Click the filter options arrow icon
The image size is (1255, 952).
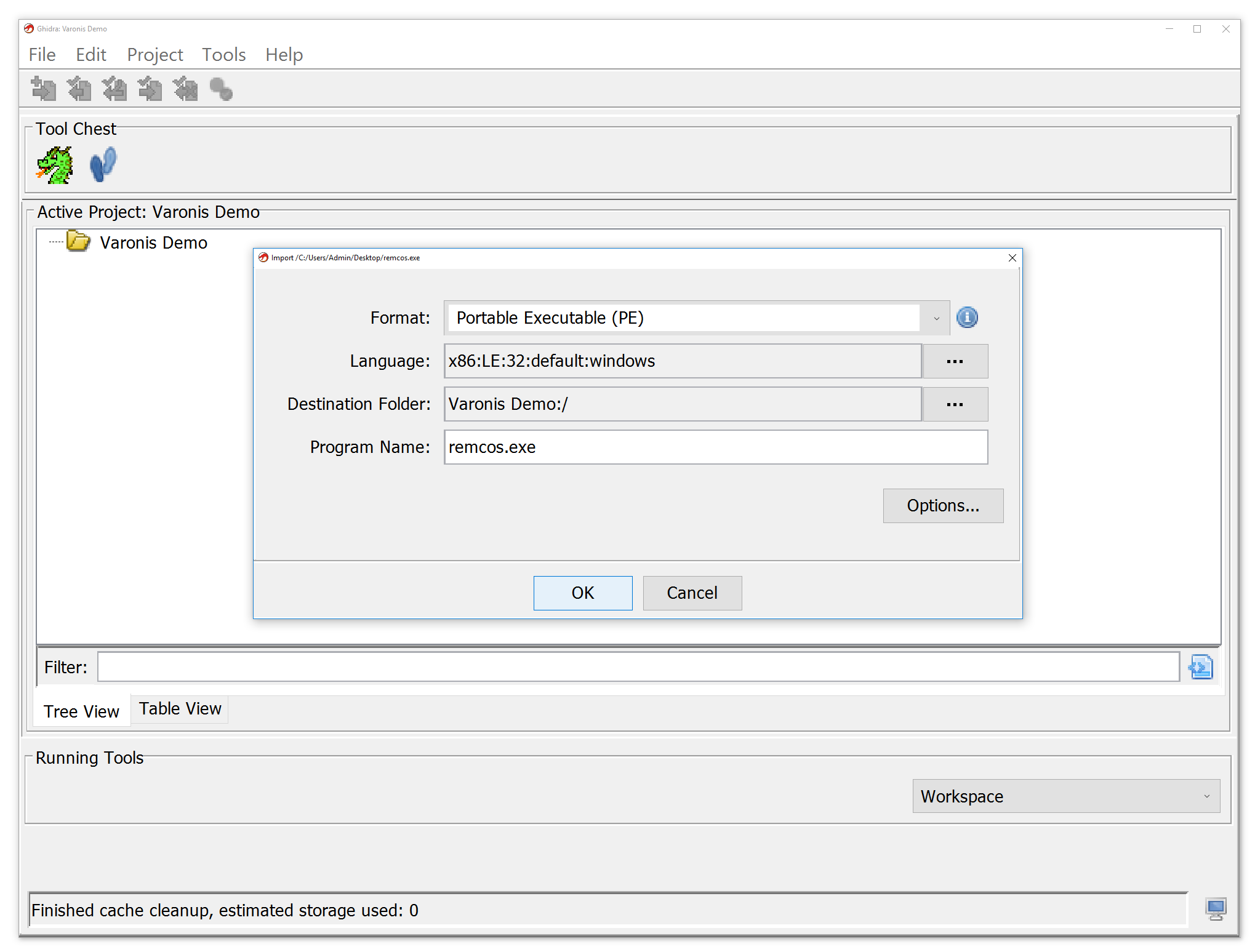tap(1200, 666)
